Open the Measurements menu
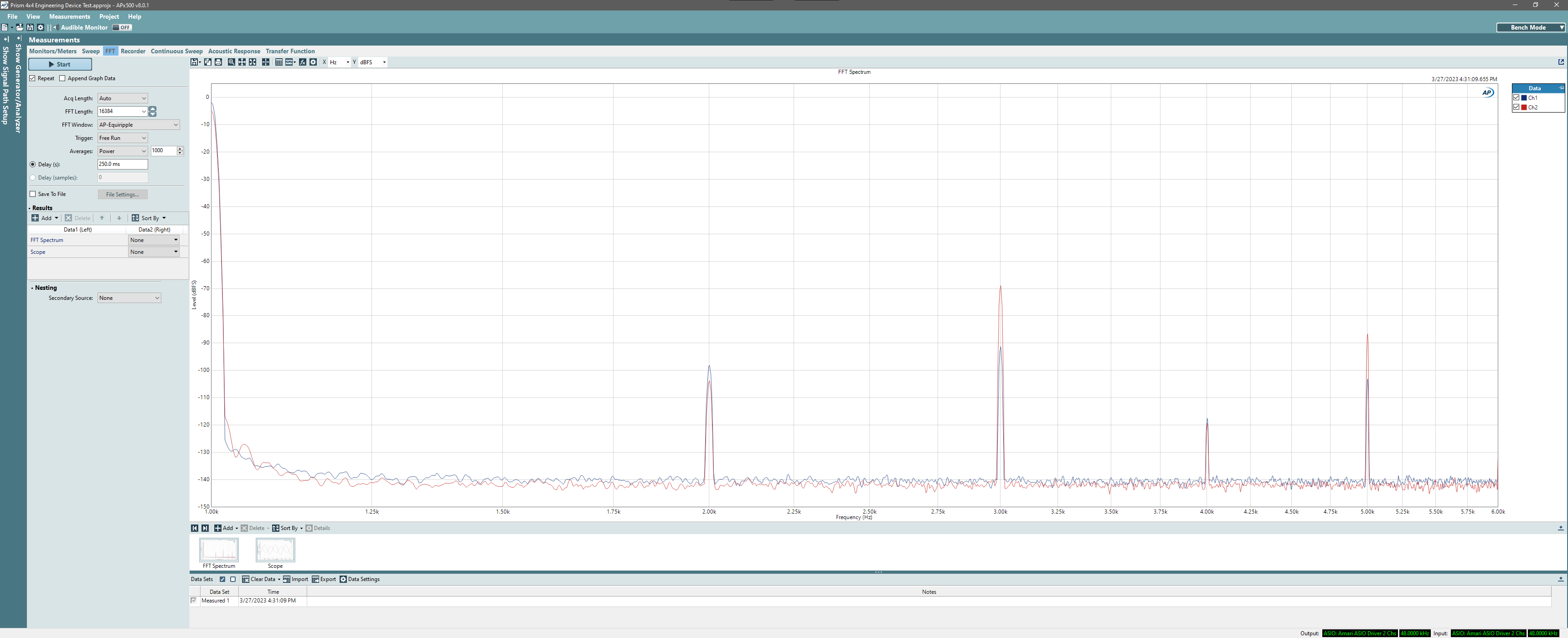This screenshot has height=638, width=1568. pos(69,16)
